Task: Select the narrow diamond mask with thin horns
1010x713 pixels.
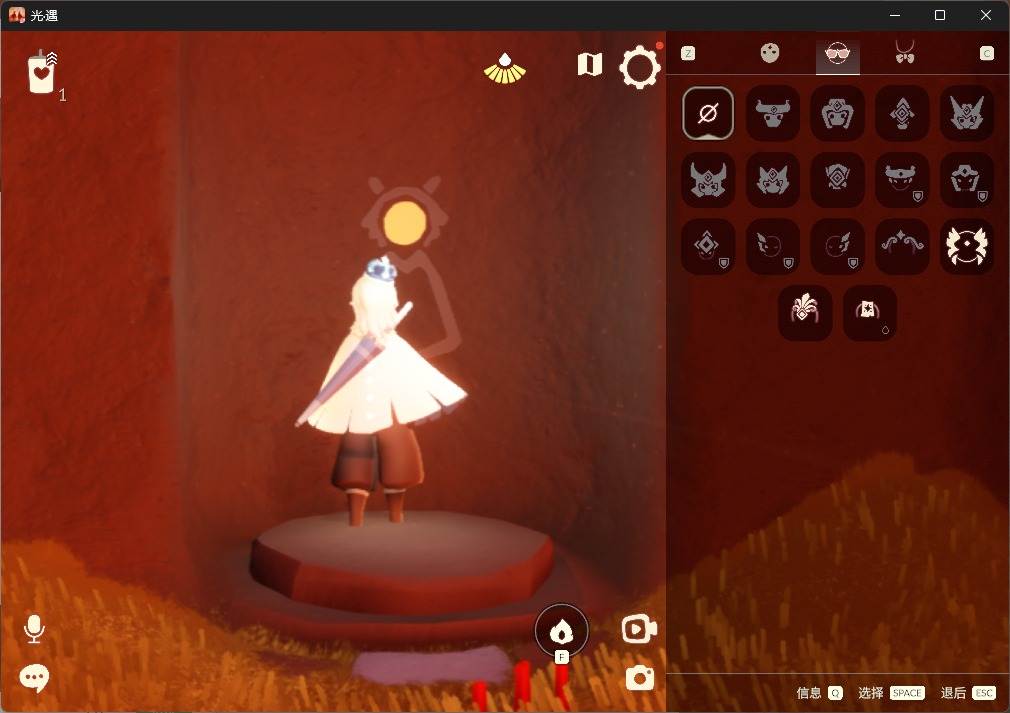Action: point(837,180)
